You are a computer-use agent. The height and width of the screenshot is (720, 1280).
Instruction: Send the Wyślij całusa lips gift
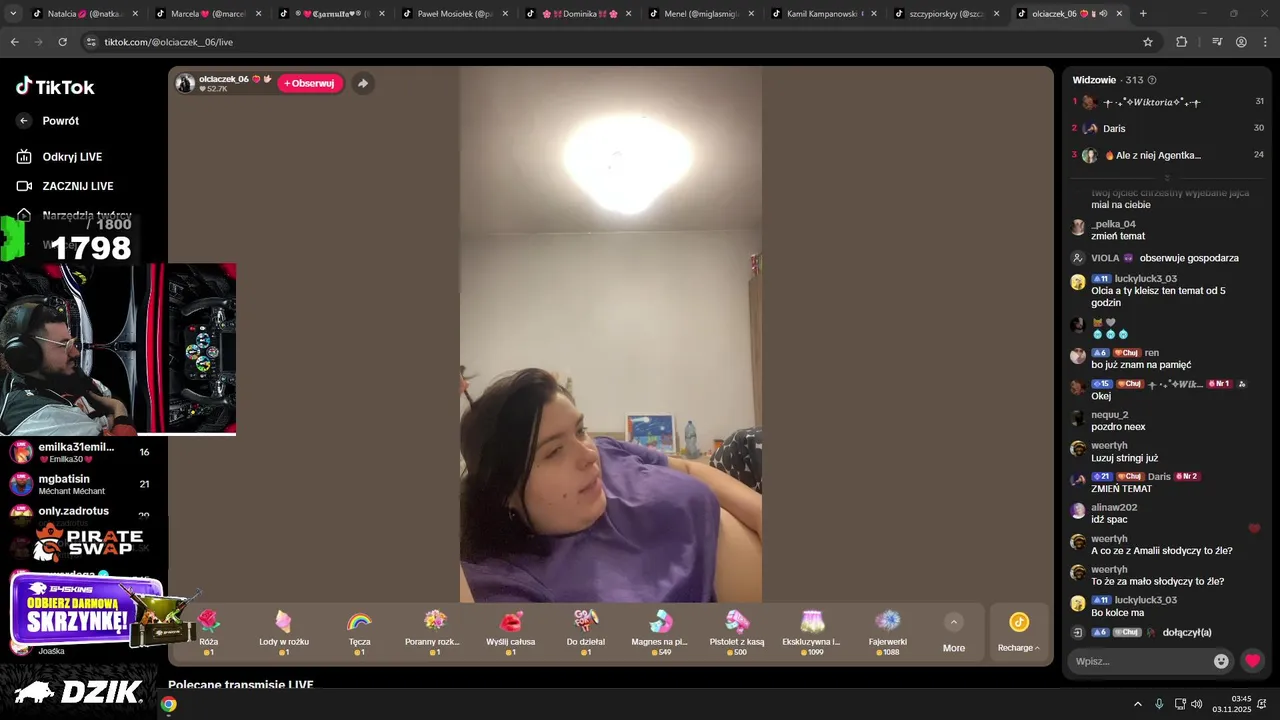(510, 632)
